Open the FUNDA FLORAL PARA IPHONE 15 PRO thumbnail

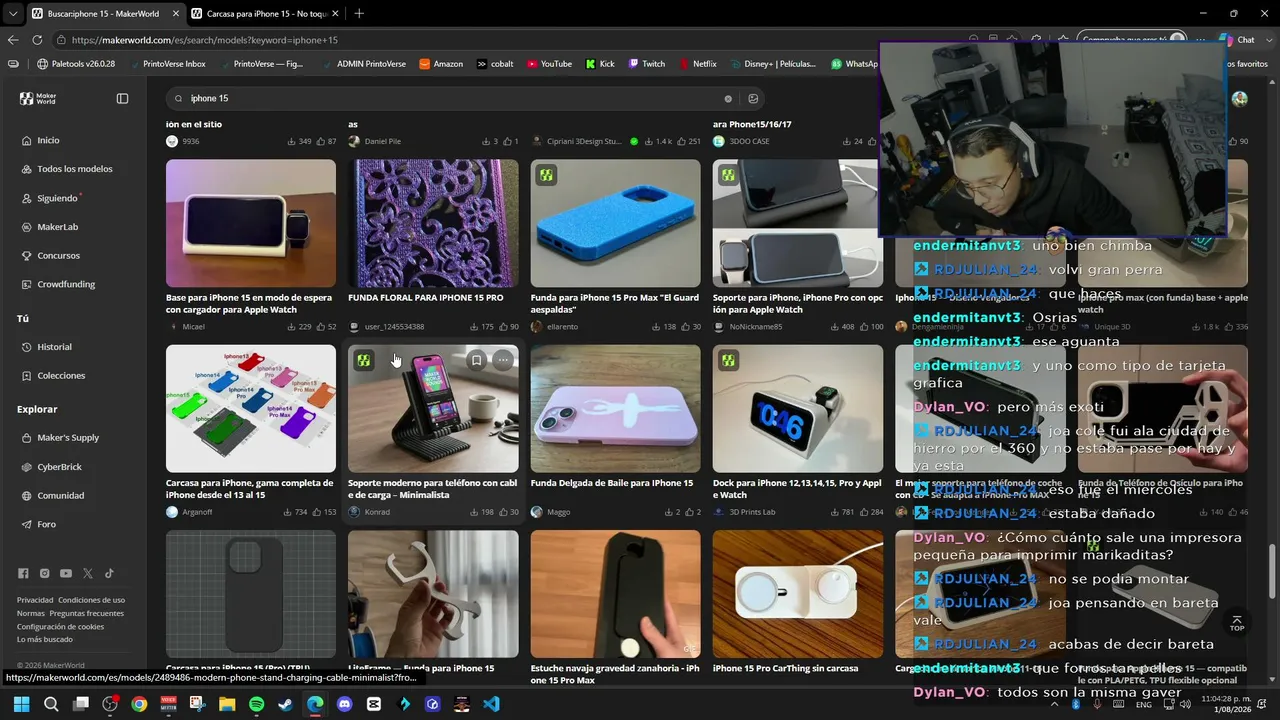tap(433, 223)
